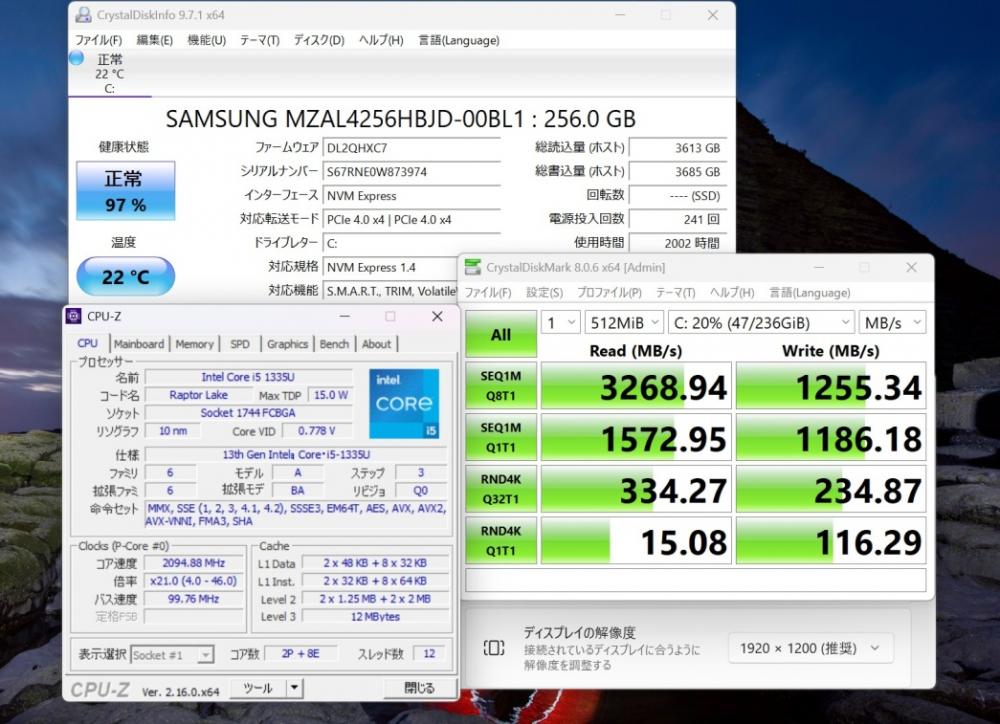Click the SEQ1M Q8T1 write result 1255.34
The width and height of the screenshot is (1000, 724).
coord(831,386)
